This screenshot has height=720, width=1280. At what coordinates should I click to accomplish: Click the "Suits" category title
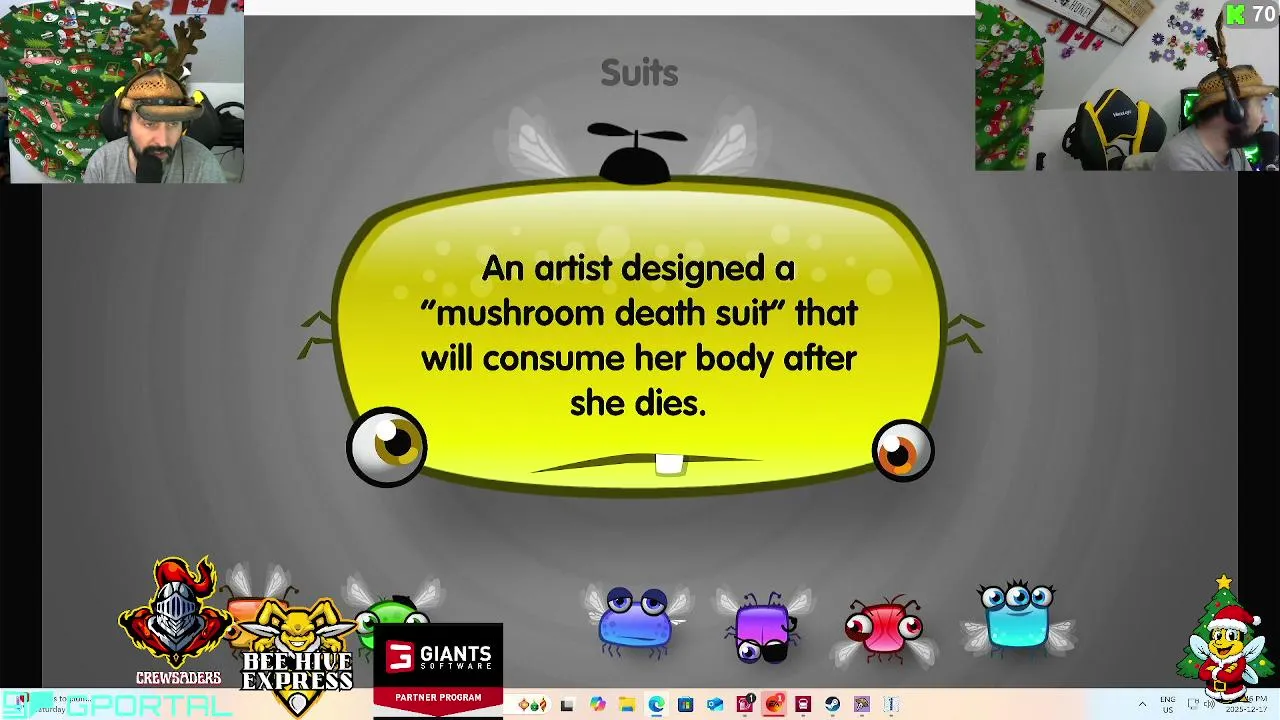pyautogui.click(x=639, y=73)
